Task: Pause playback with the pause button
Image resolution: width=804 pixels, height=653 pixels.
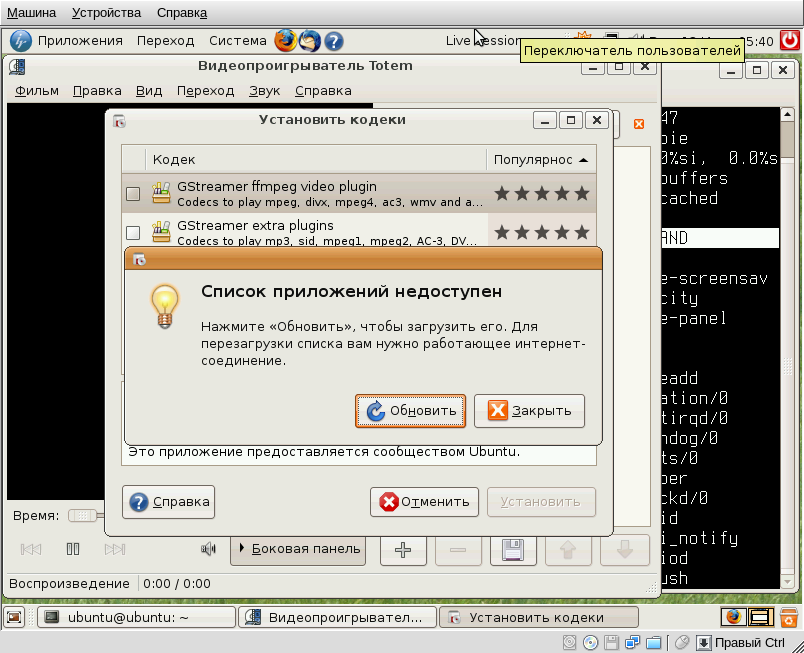Action: tap(73, 549)
